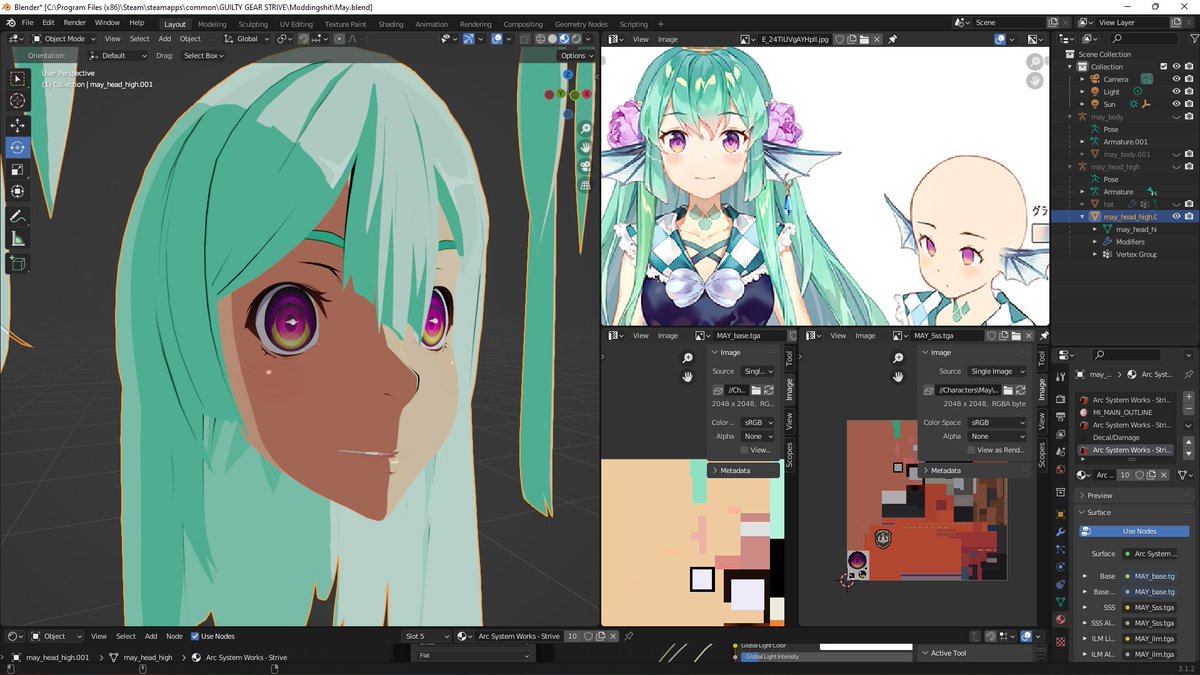
Task: Select the Annotate tool in the viewport toolbar
Action: (x=18, y=216)
